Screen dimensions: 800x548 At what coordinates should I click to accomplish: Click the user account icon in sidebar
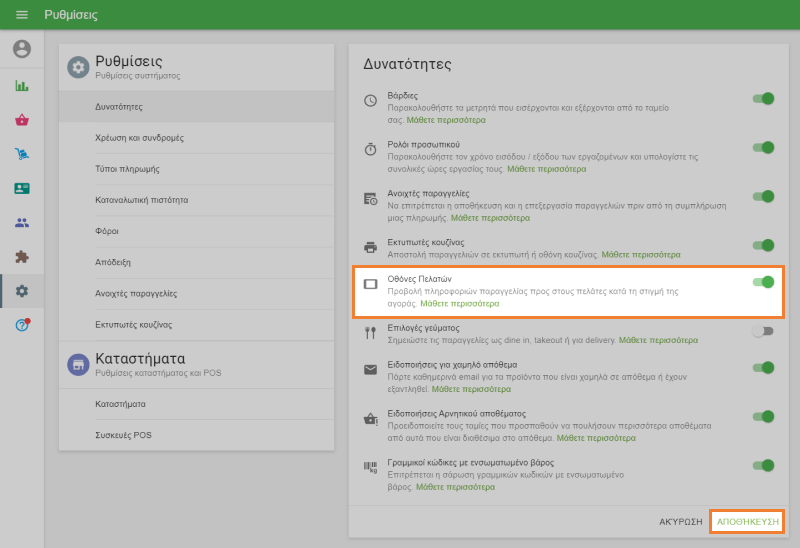tap(22, 49)
